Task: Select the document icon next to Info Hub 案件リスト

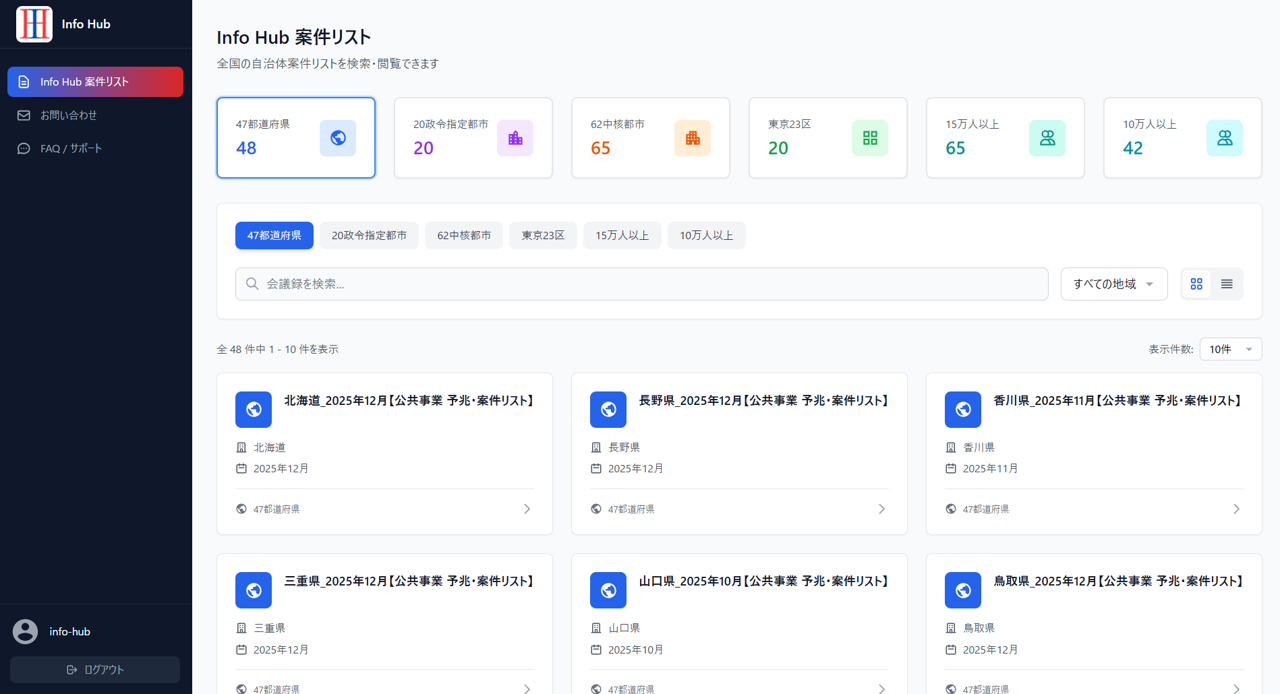Action: 25,81
